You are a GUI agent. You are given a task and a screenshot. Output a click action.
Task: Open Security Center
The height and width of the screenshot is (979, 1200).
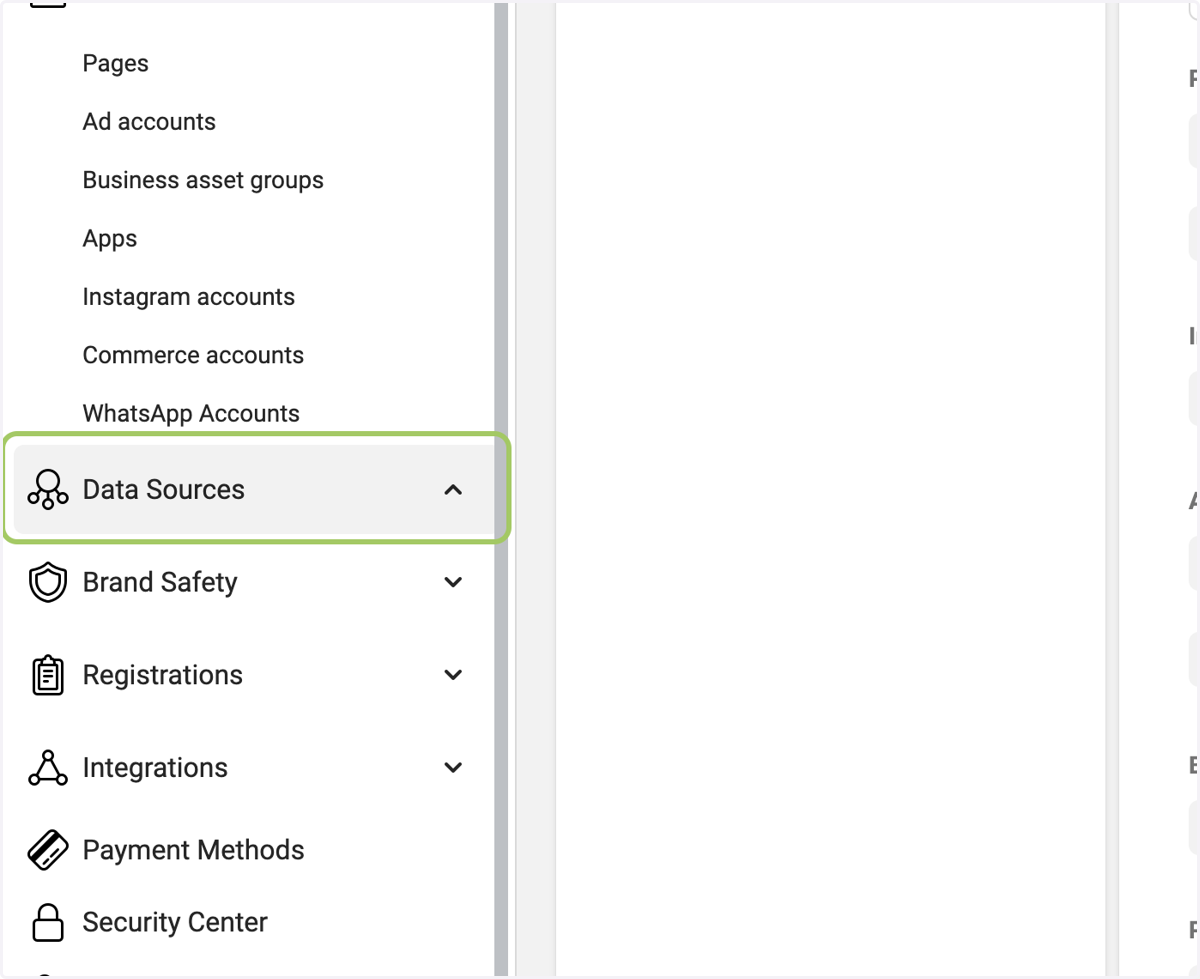[175, 922]
